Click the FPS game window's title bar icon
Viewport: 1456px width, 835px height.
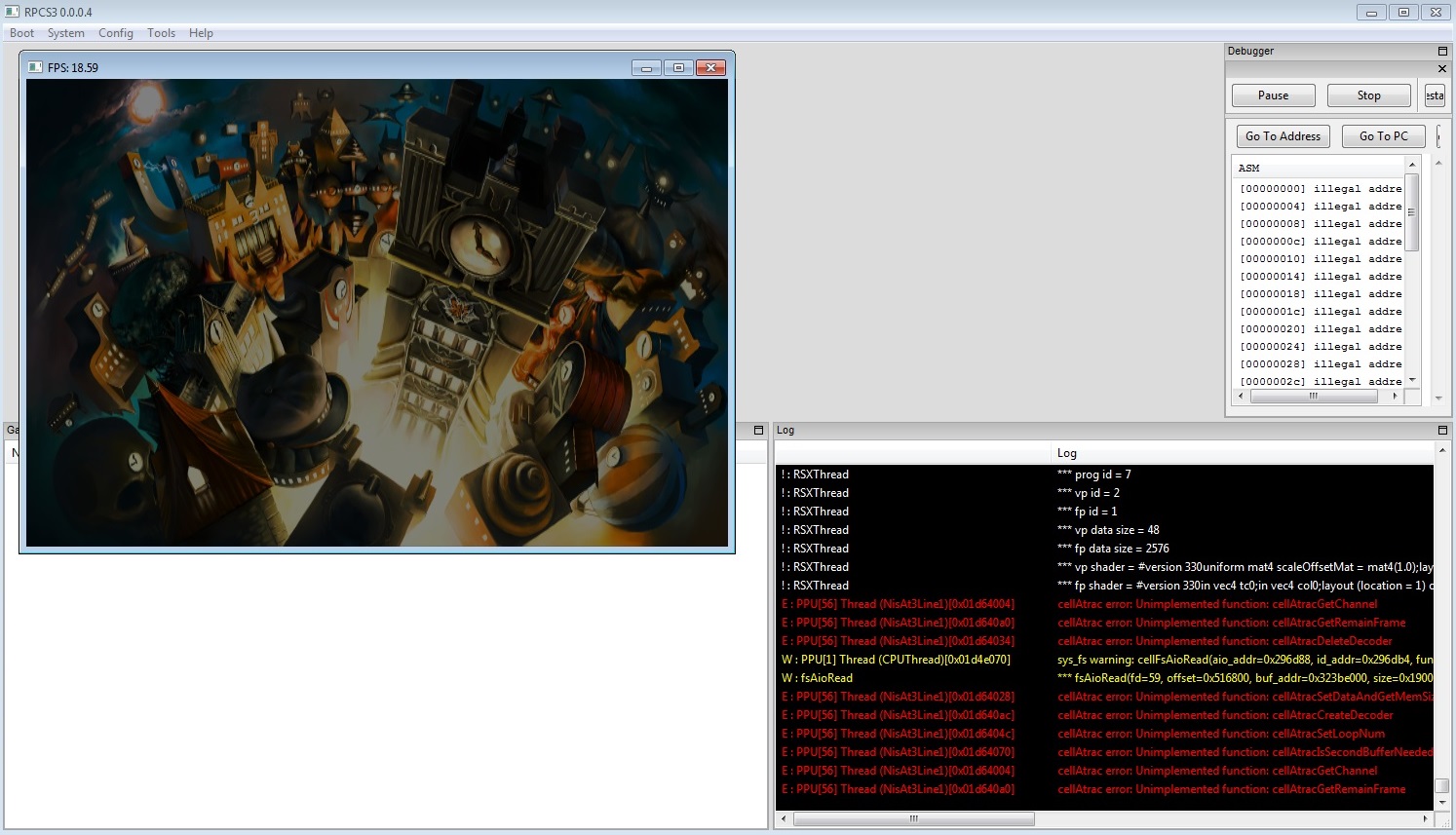(x=35, y=67)
